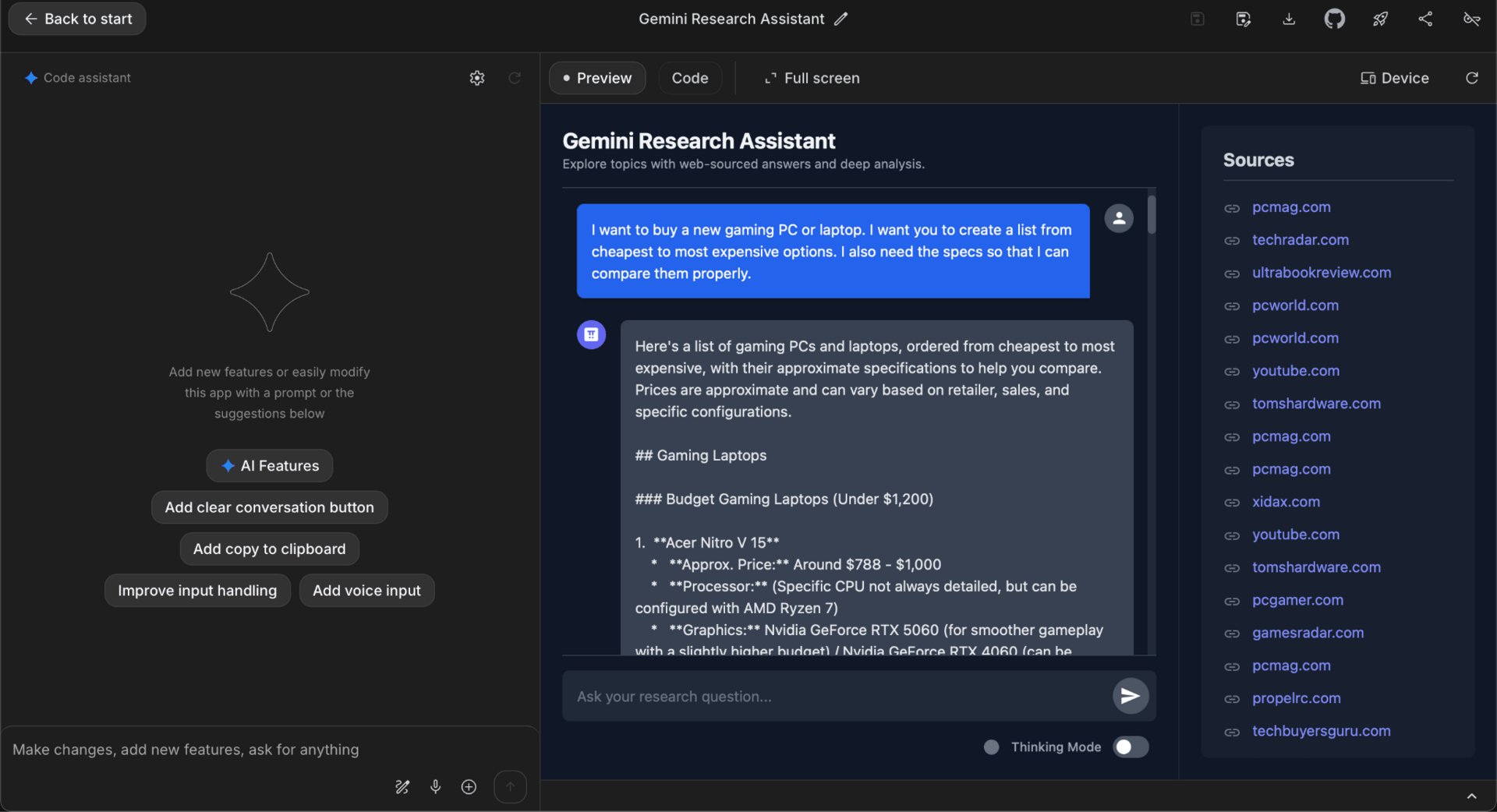The image size is (1497, 812).
Task: Click the link icon beside xidax.com
Action: 1232,503
